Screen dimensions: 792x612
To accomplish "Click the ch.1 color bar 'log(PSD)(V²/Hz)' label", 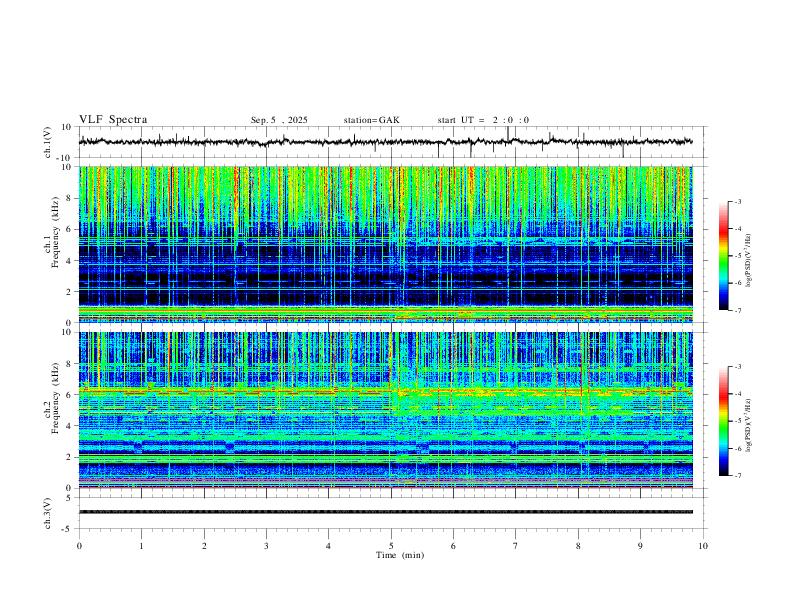I will [x=748, y=261].
